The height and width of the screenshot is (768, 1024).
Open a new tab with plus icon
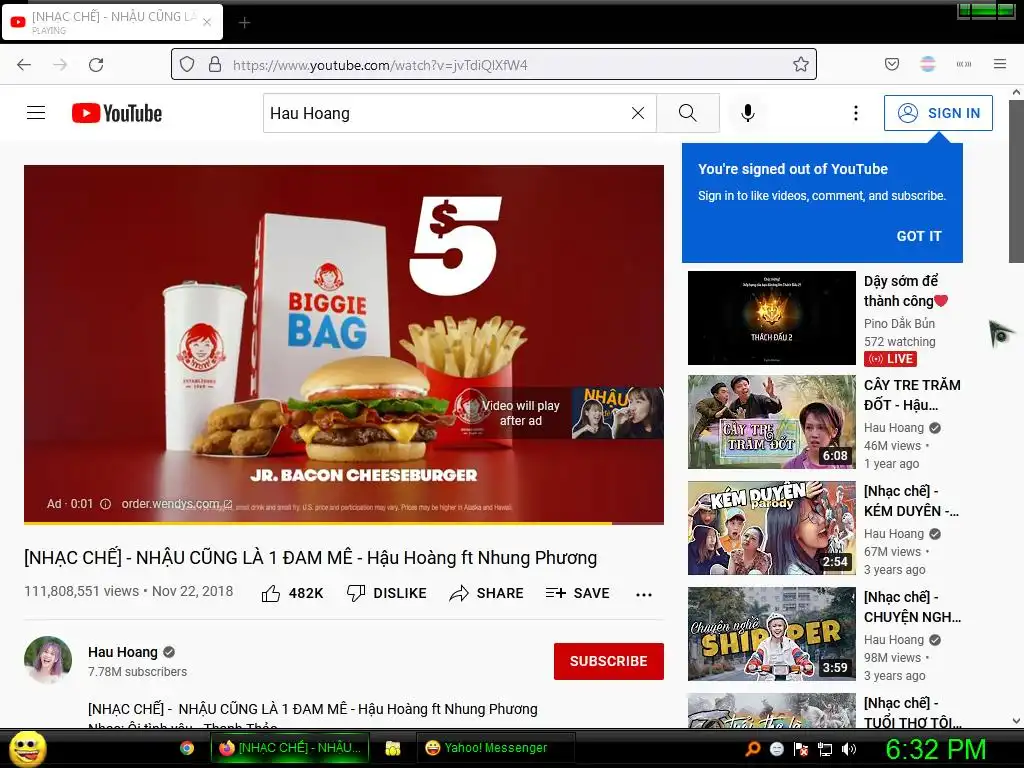tap(244, 23)
